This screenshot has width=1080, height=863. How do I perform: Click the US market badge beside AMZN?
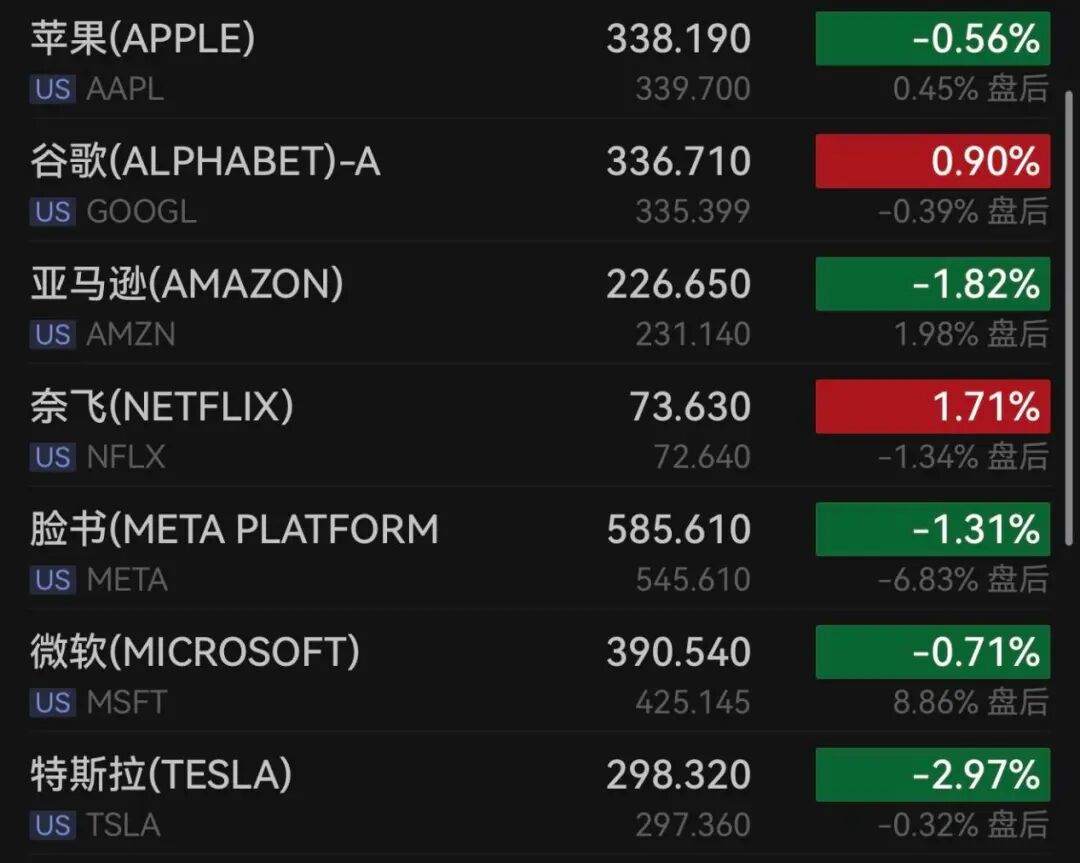pyautogui.click(x=52, y=334)
